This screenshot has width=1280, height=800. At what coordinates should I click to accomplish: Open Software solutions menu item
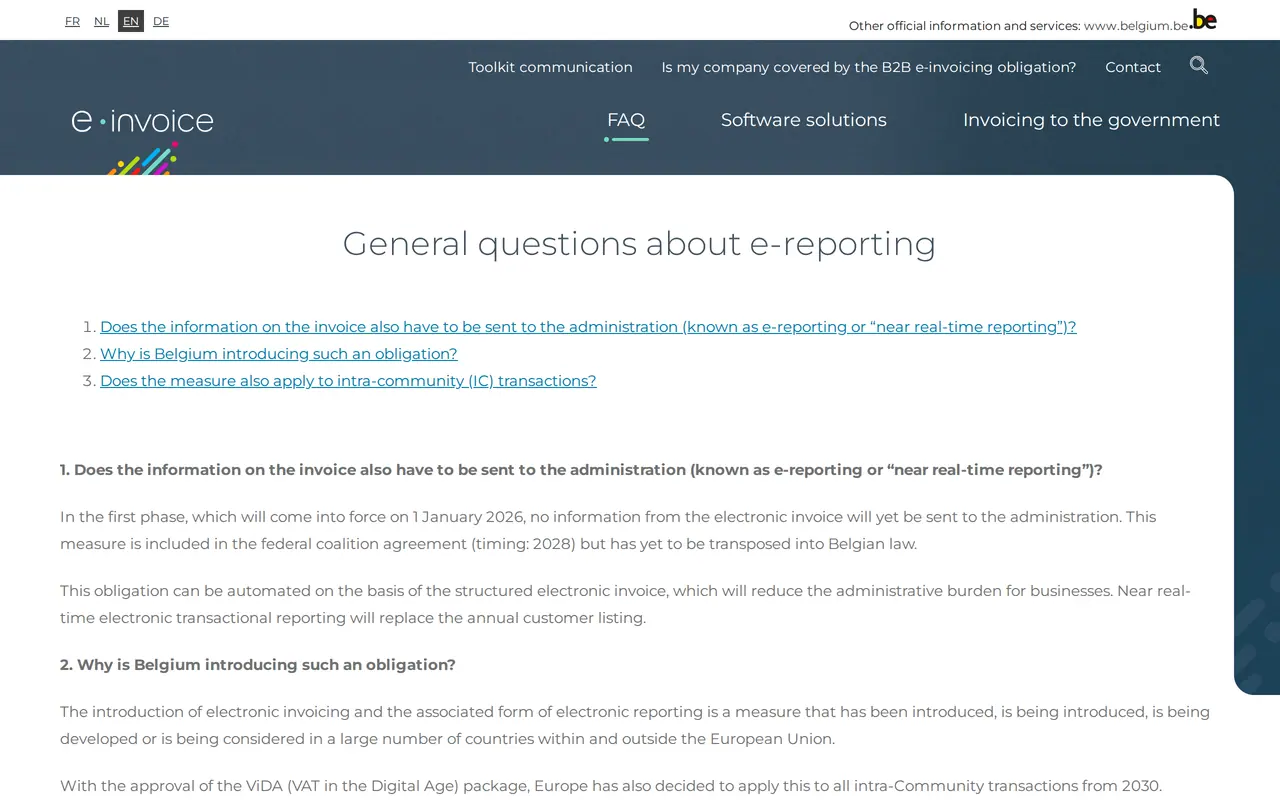pos(804,120)
